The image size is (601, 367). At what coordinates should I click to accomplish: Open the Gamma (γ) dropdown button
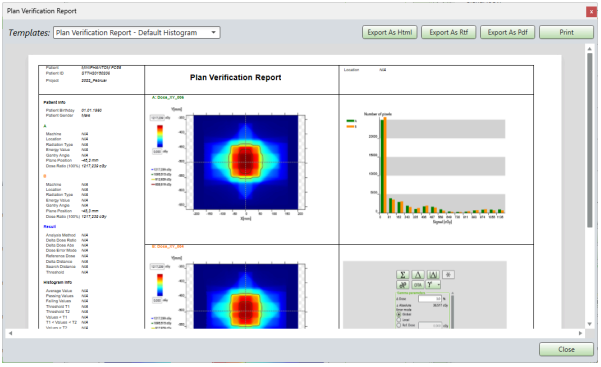click(433, 285)
